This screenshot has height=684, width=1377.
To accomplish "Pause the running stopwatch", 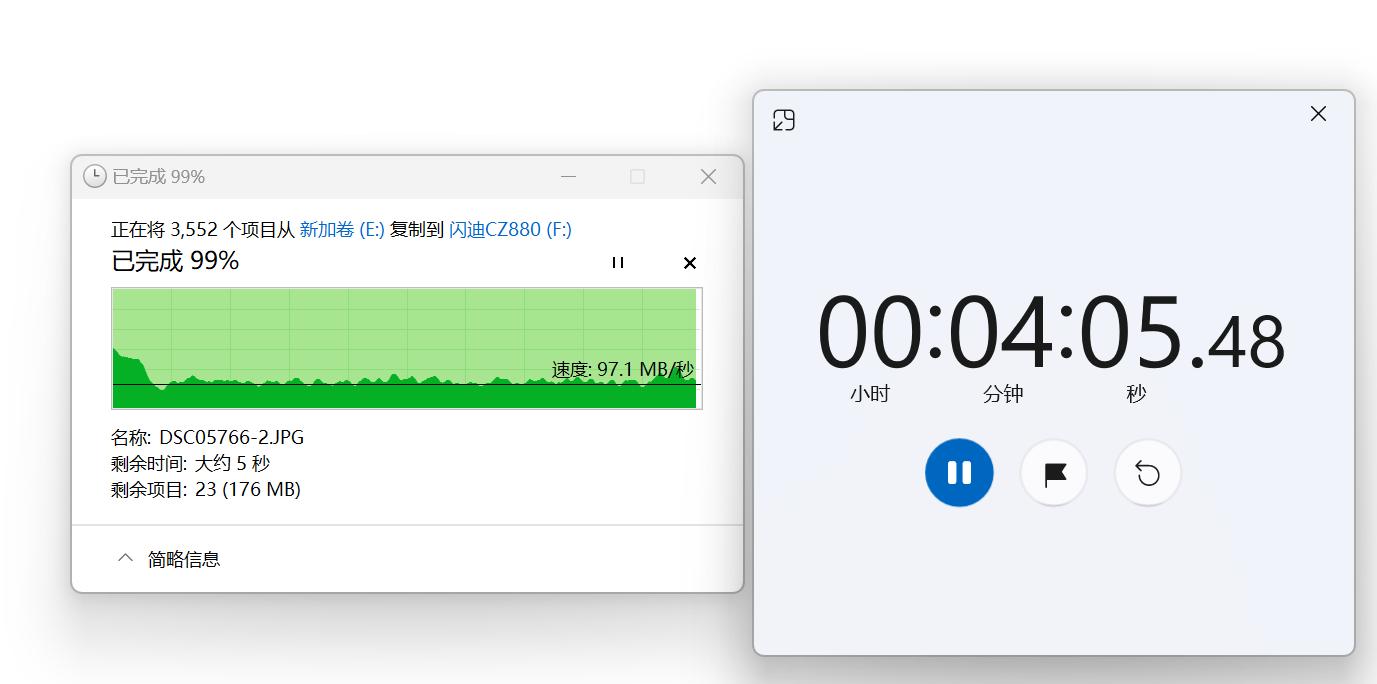I will (959, 472).
